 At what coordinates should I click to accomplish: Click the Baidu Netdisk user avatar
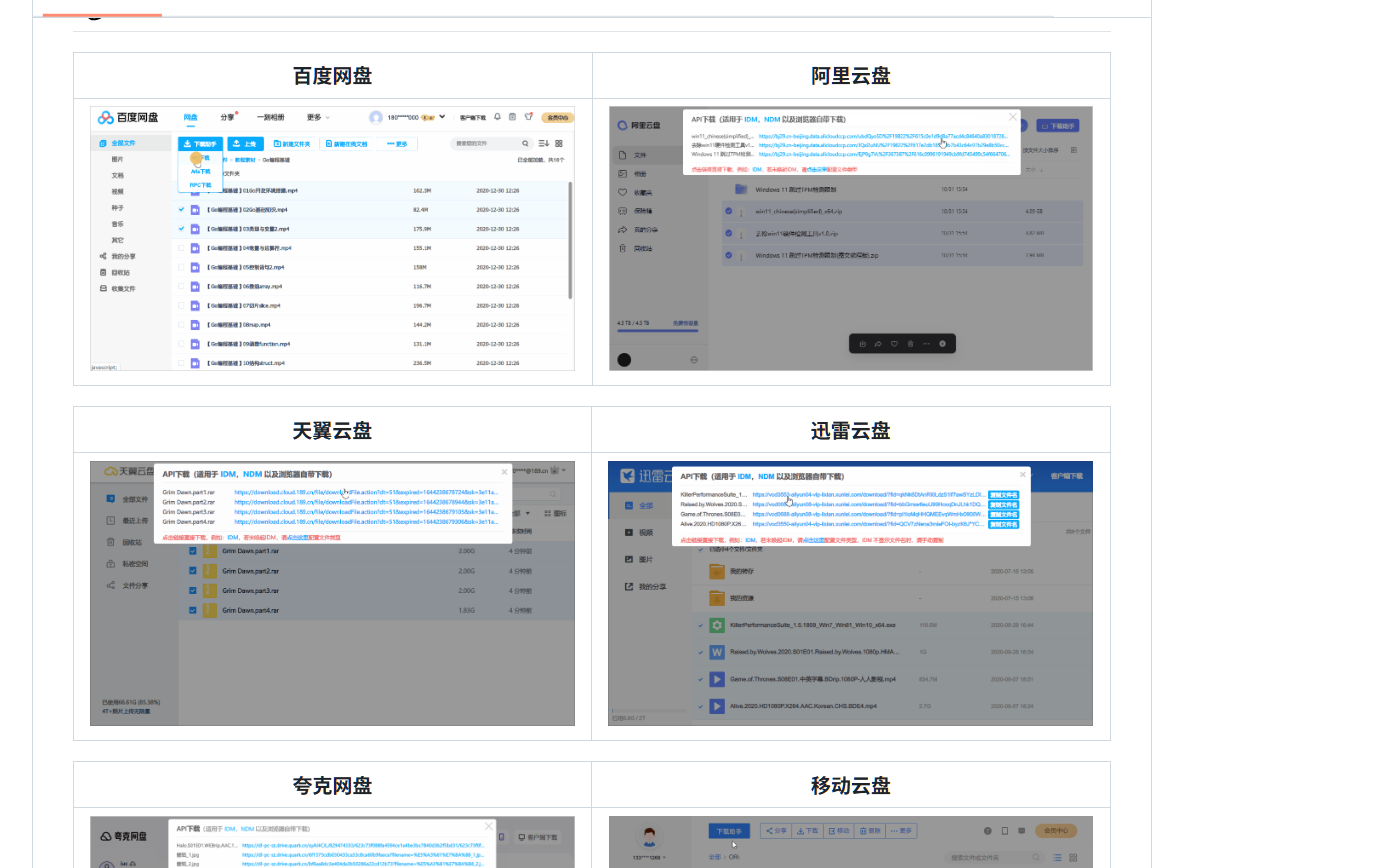pos(376,117)
